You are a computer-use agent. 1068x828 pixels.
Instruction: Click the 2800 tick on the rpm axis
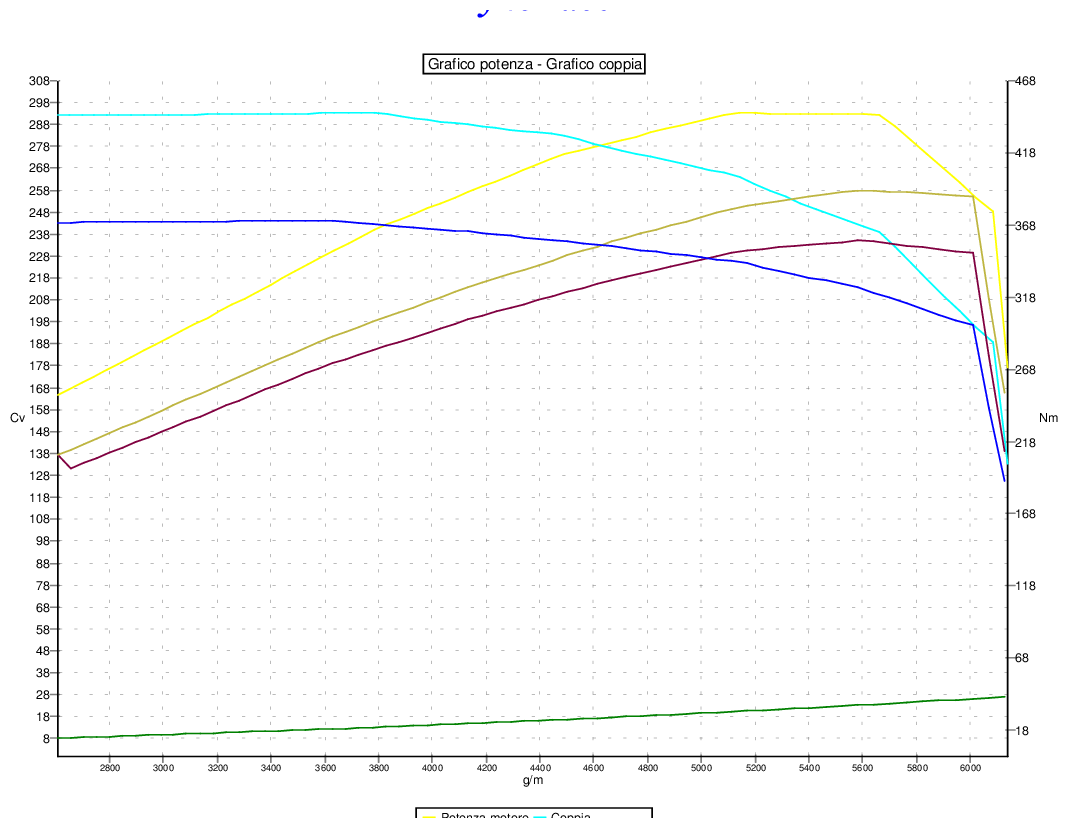point(110,768)
